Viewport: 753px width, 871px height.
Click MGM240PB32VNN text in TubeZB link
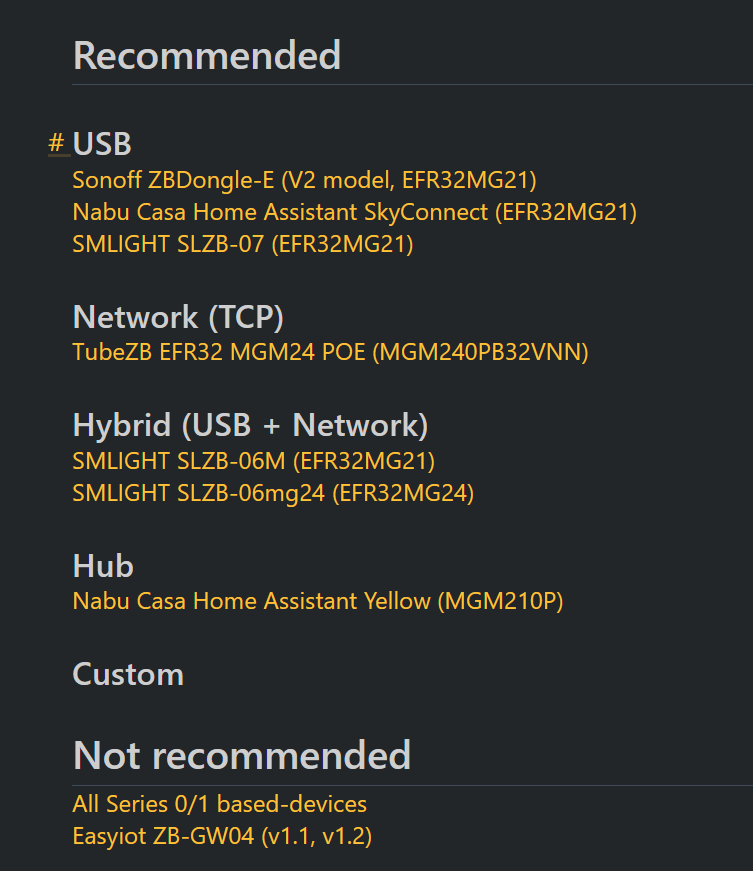[x=480, y=352]
